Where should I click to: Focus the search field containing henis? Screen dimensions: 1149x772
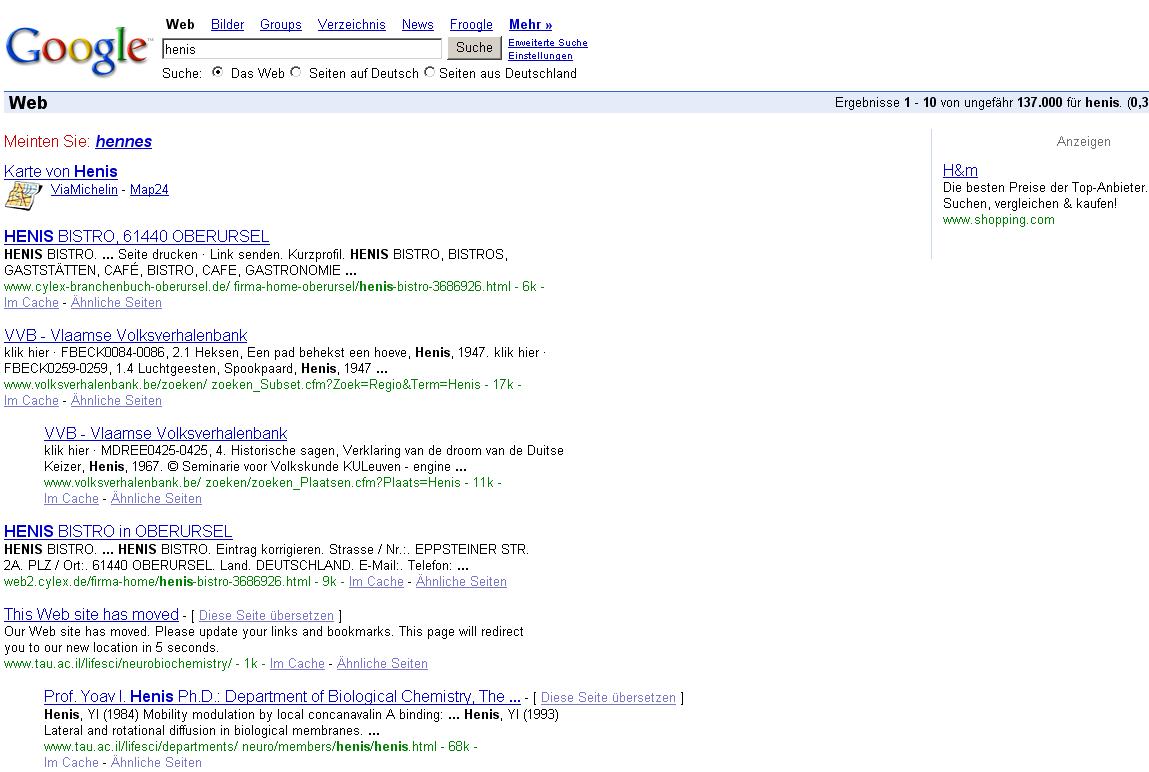[x=301, y=49]
